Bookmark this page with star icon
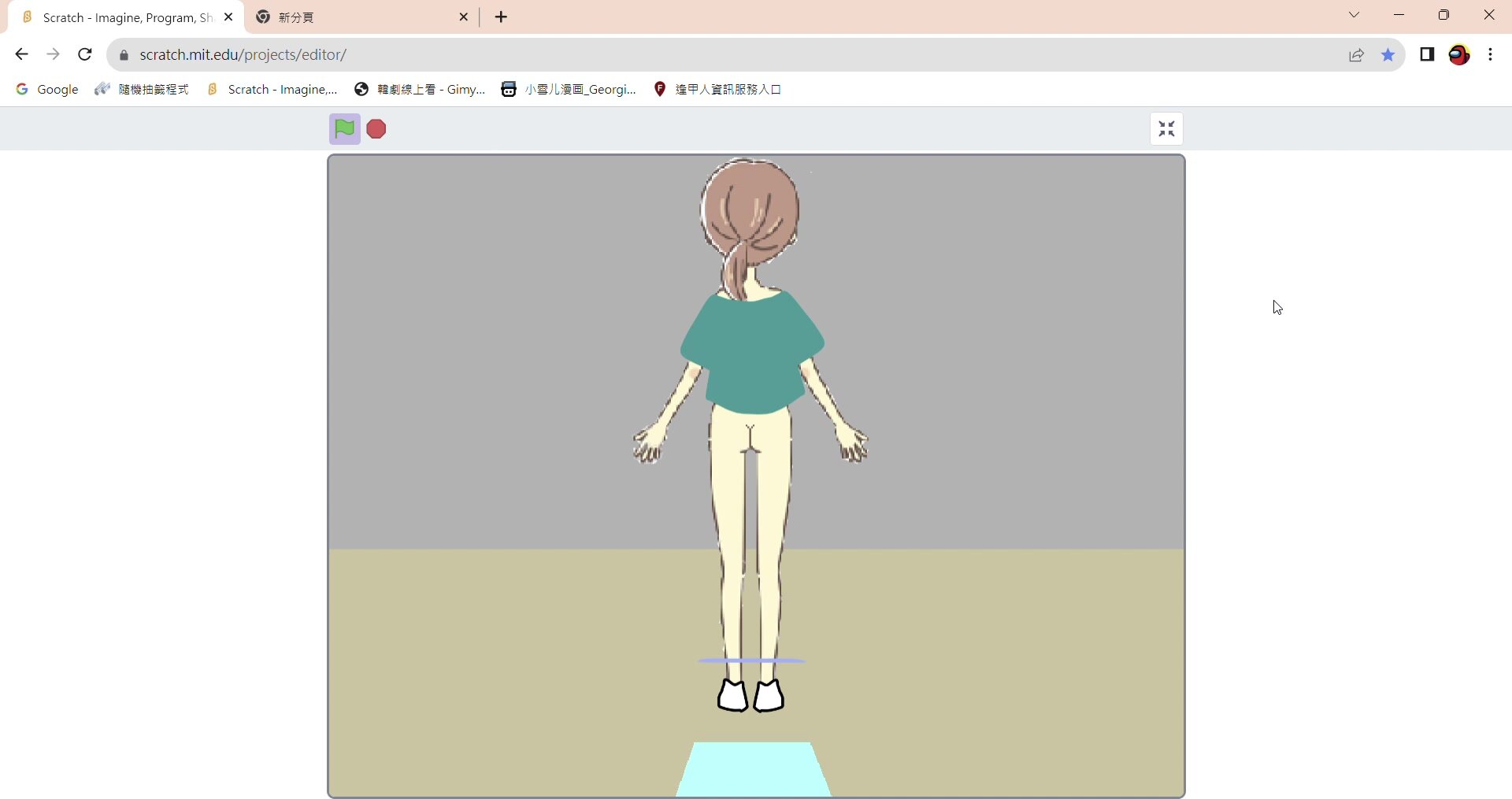 (x=1388, y=55)
